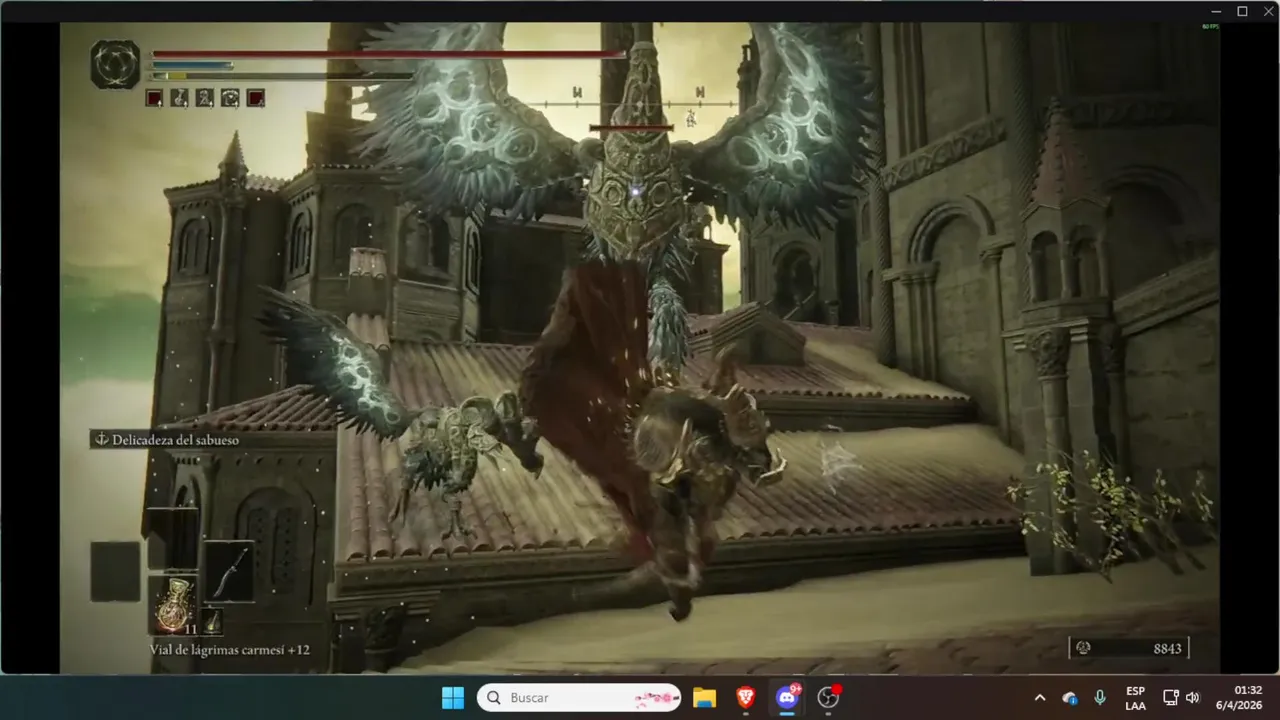Open Brave browser from the taskbar
1280x720 pixels.
[746, 698]
